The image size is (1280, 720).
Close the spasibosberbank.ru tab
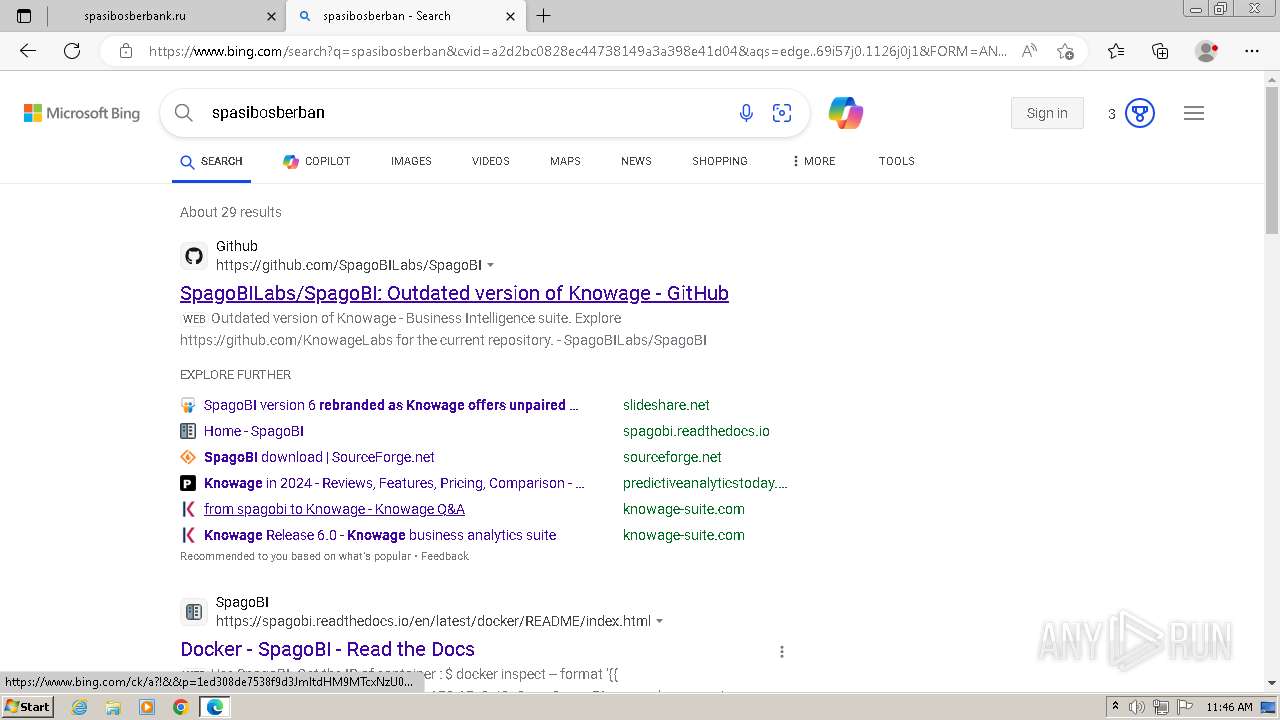[x=272, y=16]
